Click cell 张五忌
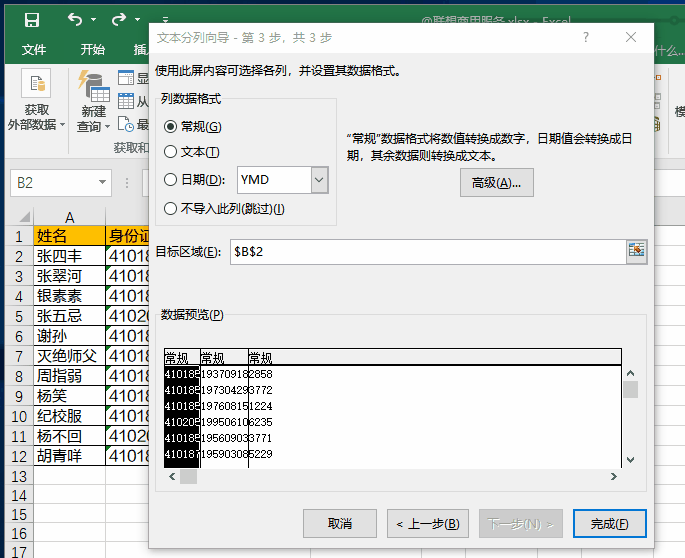Screen dimensions: 685x558 [69, 316]
